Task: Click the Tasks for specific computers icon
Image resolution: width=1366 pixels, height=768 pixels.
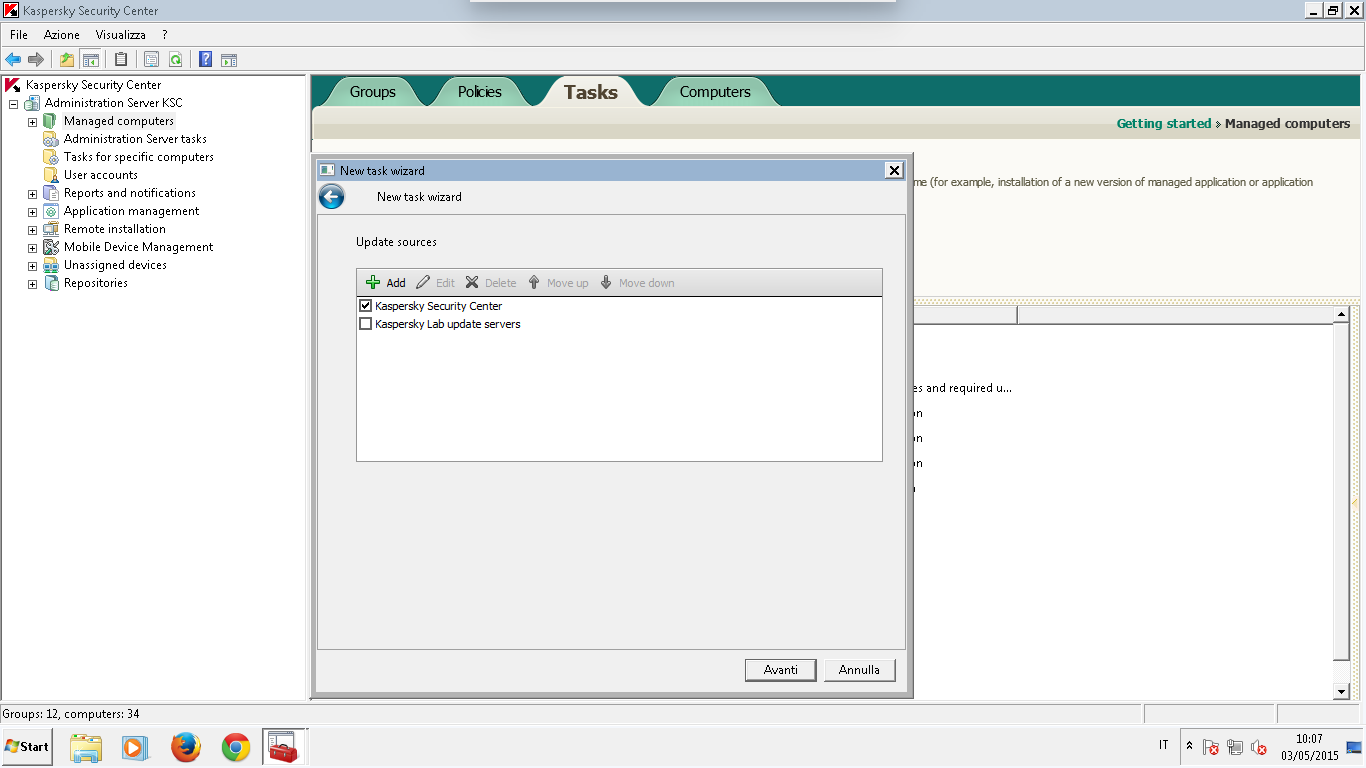Action: pos(51,157)
